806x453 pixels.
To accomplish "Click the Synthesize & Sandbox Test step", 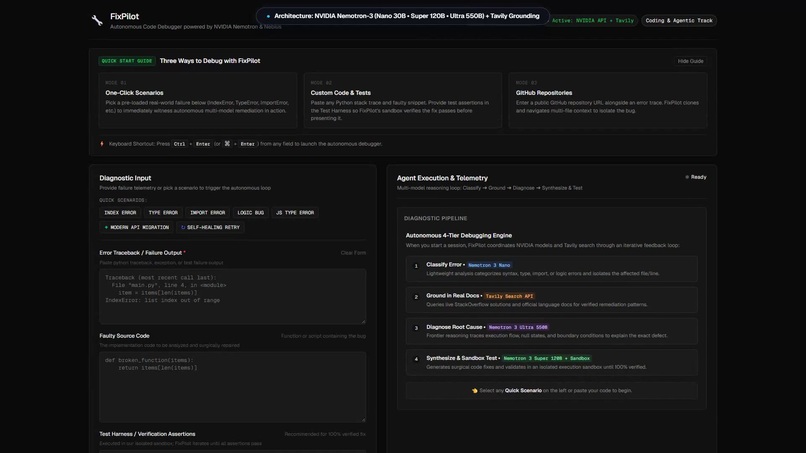I will point(552,363).
